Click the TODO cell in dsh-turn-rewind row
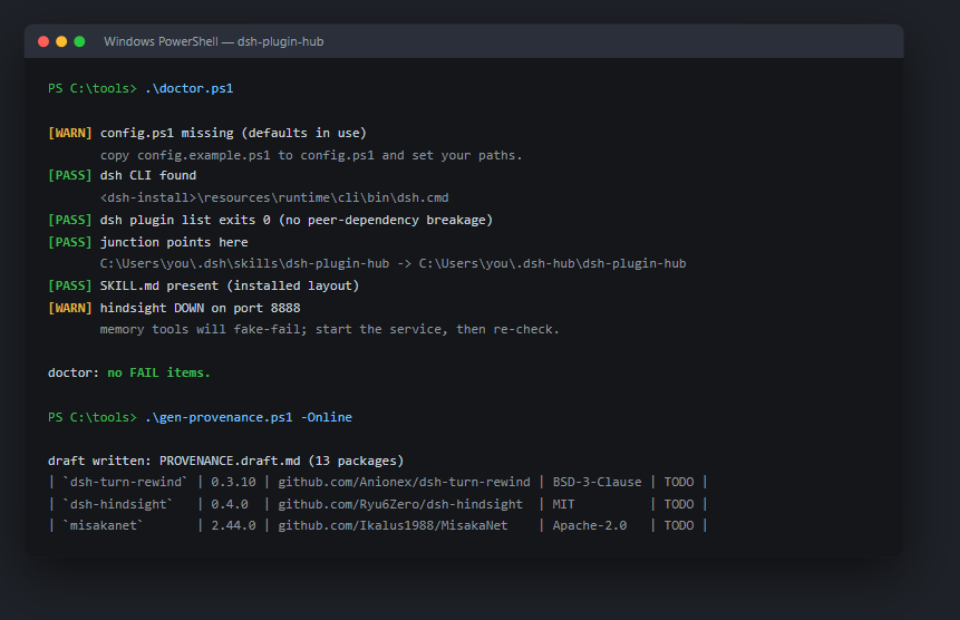This screenshot has height=620, width=960. coord(679,482)
